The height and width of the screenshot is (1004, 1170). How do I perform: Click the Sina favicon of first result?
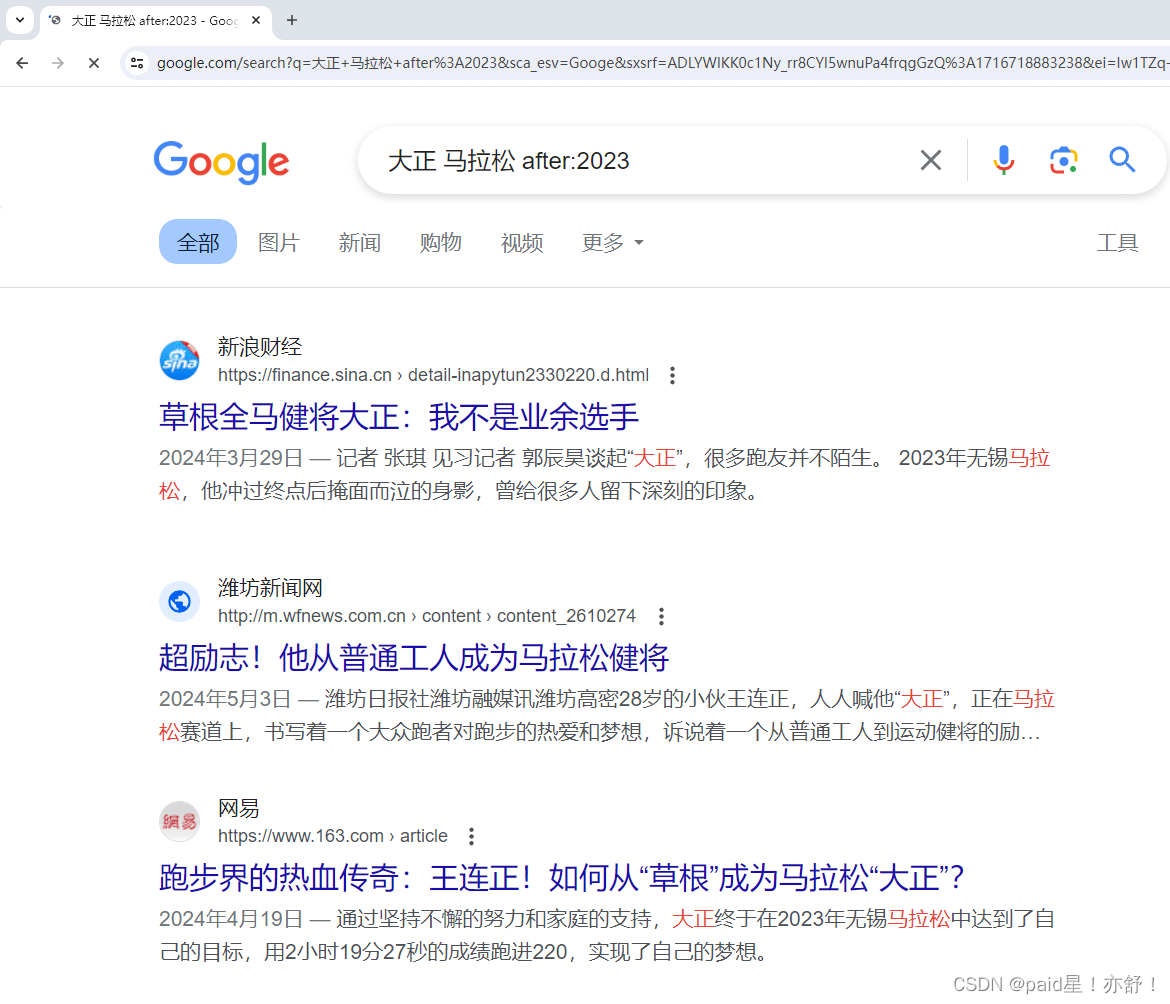click(180, 360)
